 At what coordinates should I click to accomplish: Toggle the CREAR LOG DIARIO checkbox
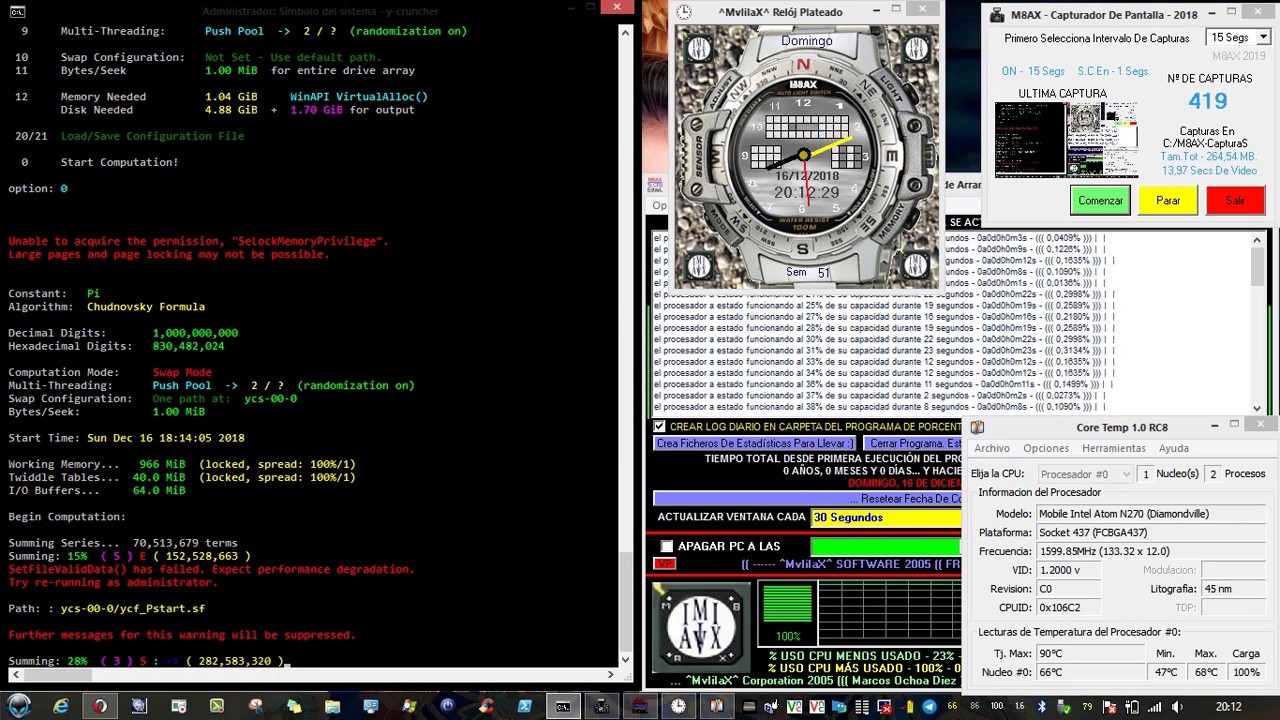pos(659,426)
